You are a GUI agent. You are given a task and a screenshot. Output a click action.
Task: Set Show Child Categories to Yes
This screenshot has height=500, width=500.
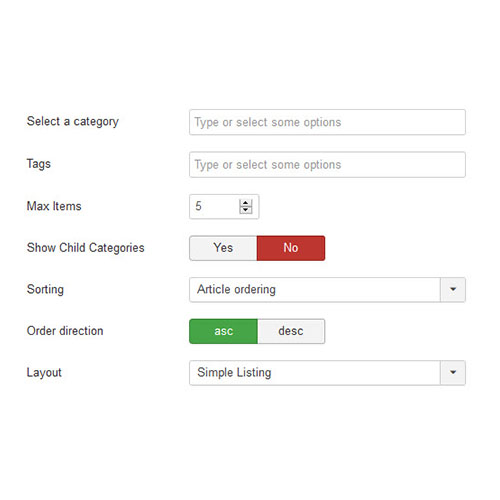[x=223, y=248]
